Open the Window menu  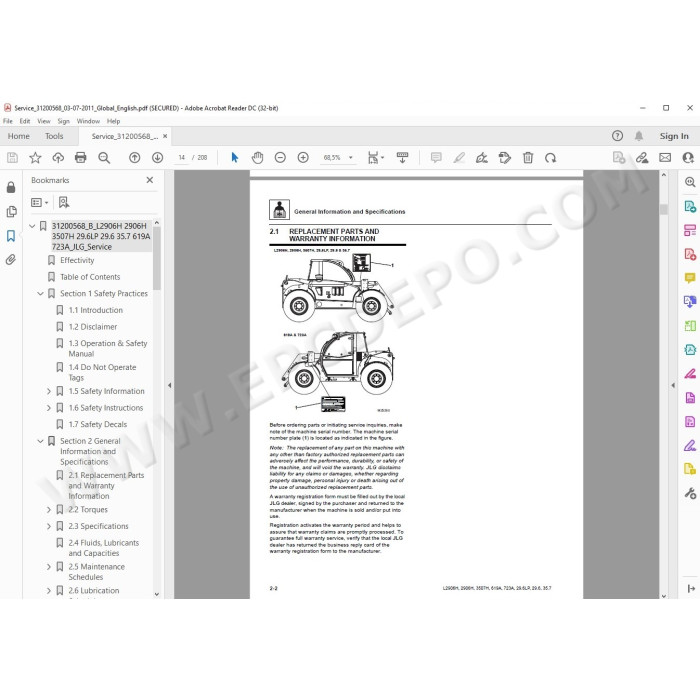88,121
